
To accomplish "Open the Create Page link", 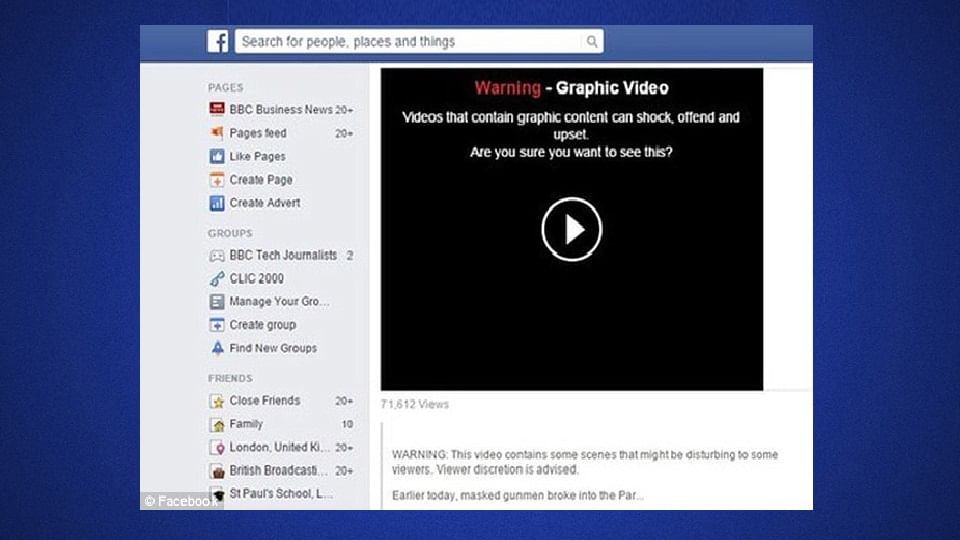I will pos(261,179).
